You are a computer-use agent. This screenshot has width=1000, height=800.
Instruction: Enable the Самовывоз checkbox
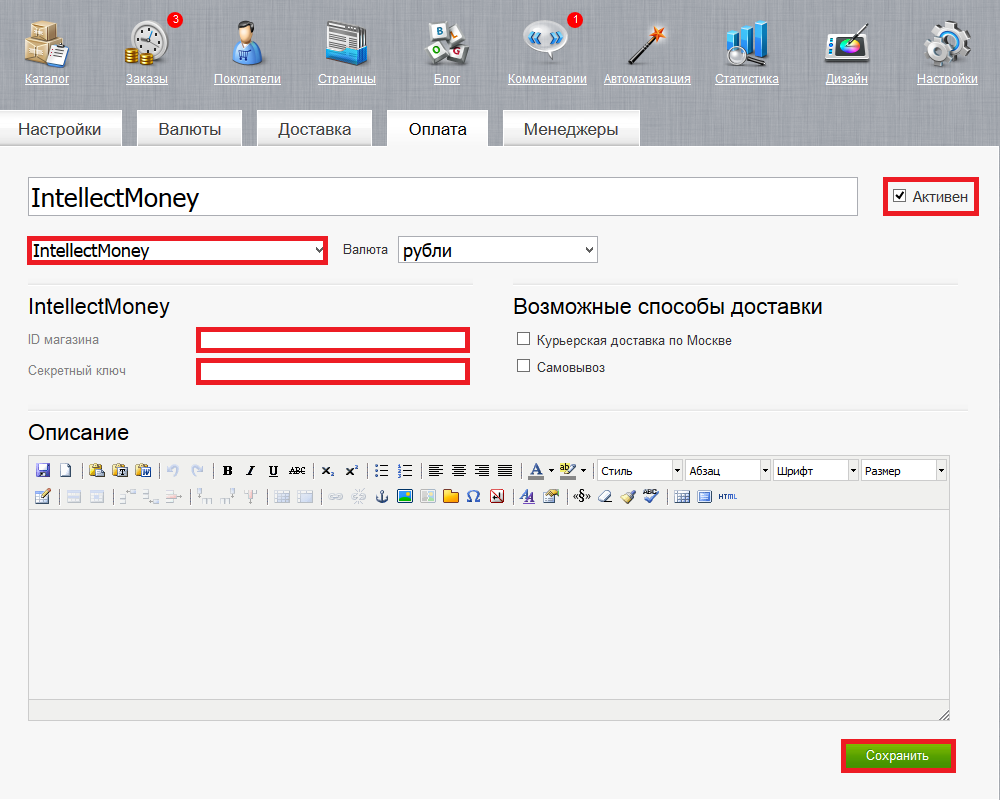523,367
